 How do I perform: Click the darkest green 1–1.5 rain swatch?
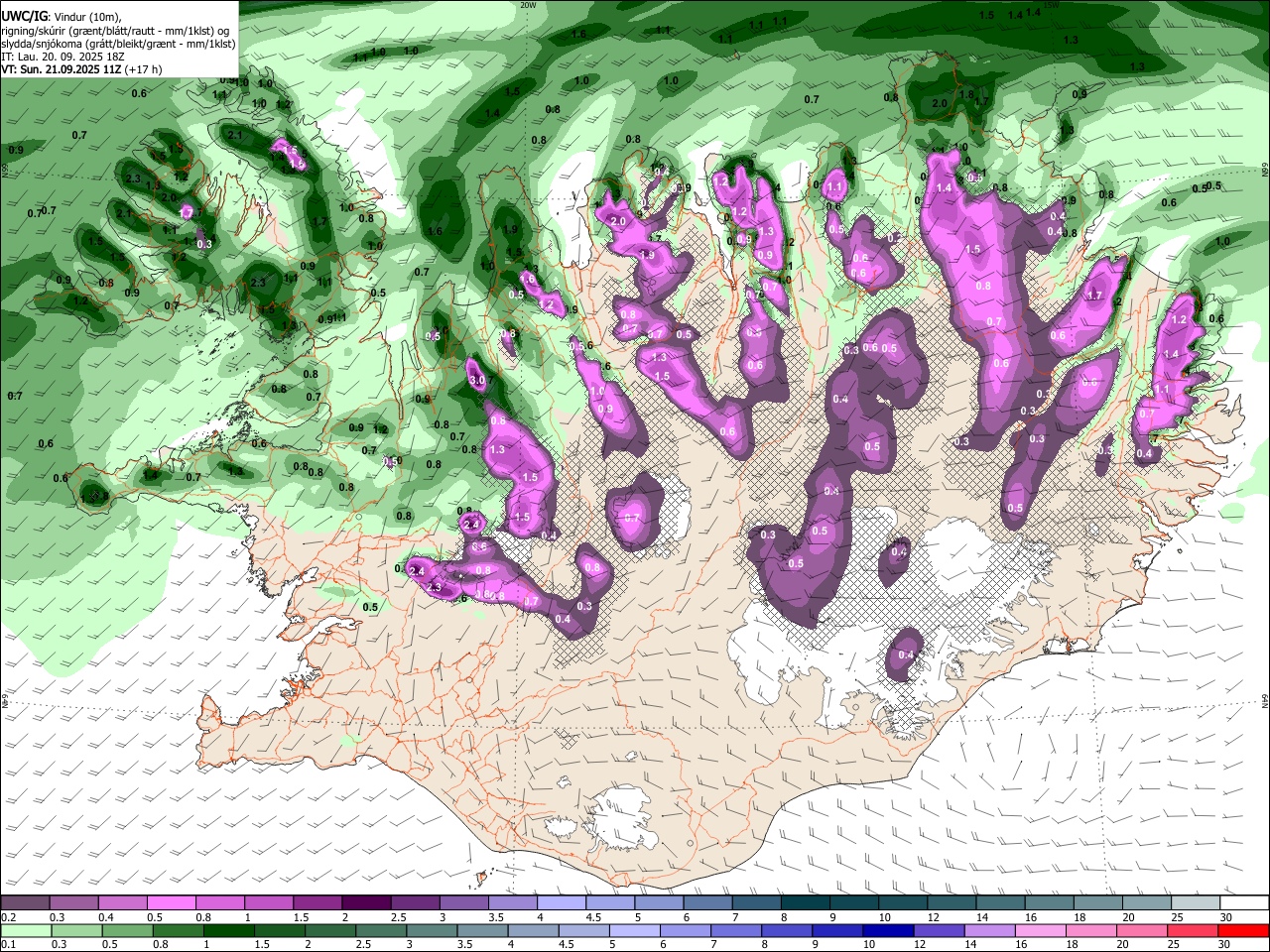(x=229, y=930)
